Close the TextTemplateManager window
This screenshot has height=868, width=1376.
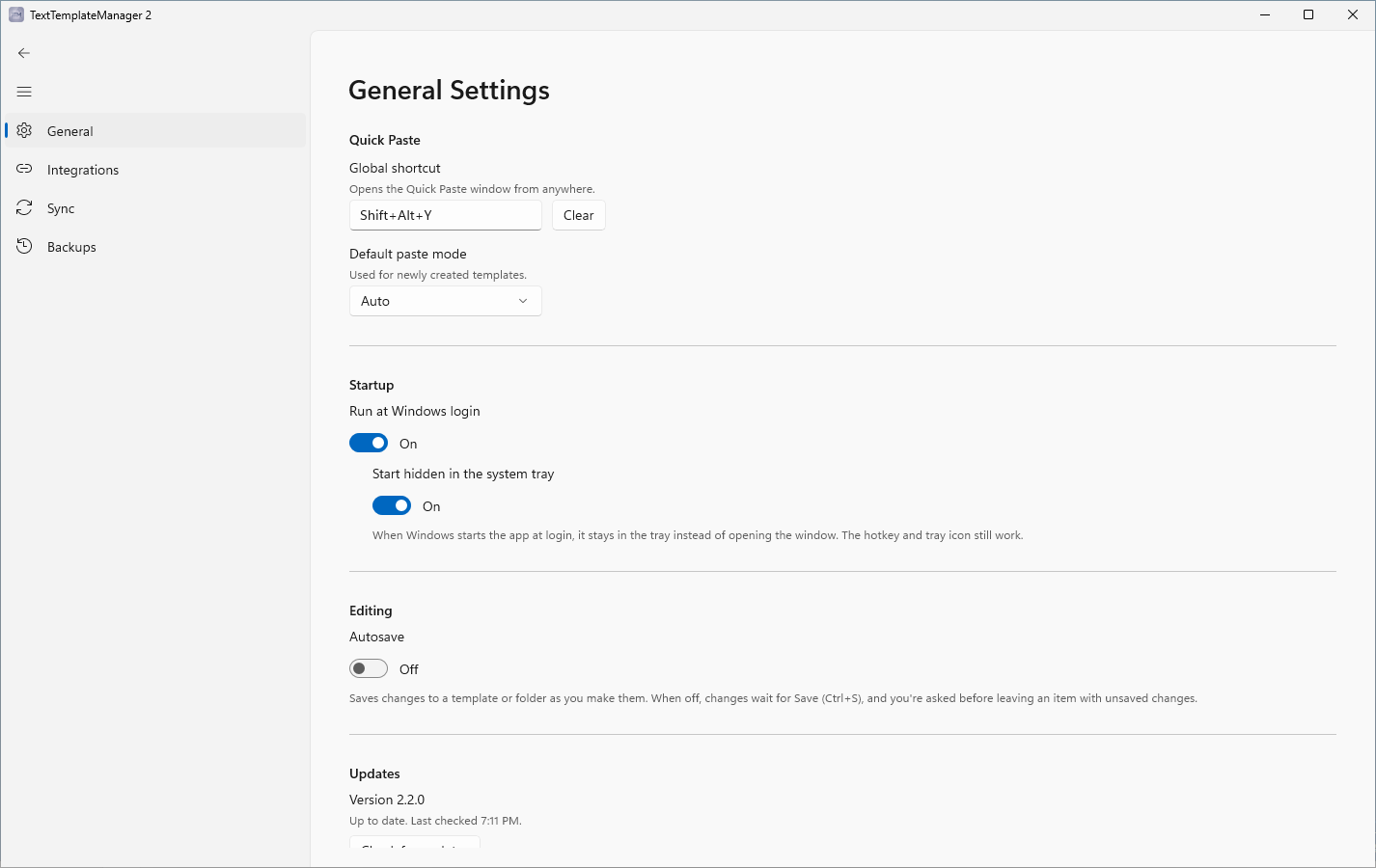pos(1353,14)
